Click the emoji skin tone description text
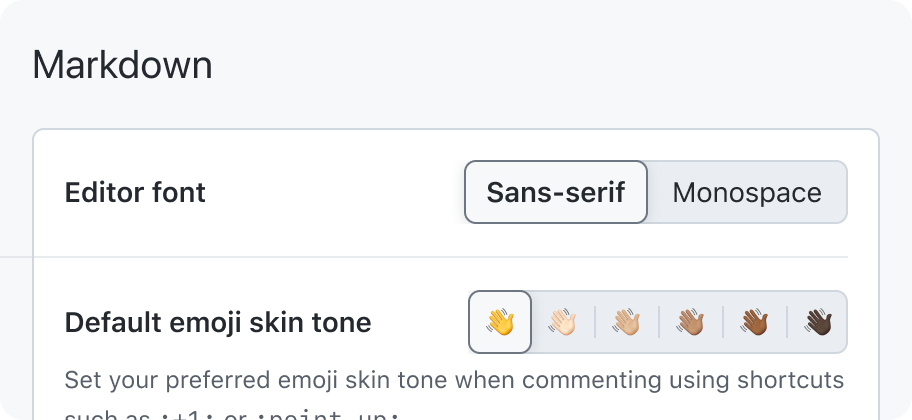912x420 pixels. coord(454,398)
